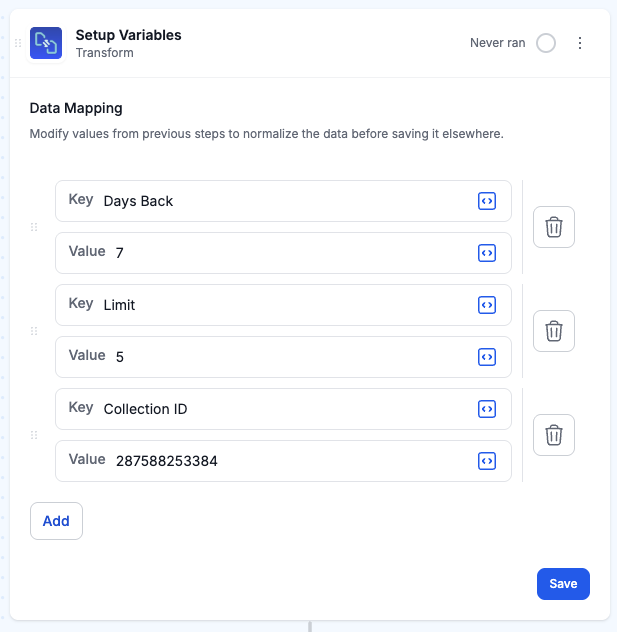Viewport: 617px width, 632px height.
Task: Focus the Days Back key input field
Action: (283, 201)
